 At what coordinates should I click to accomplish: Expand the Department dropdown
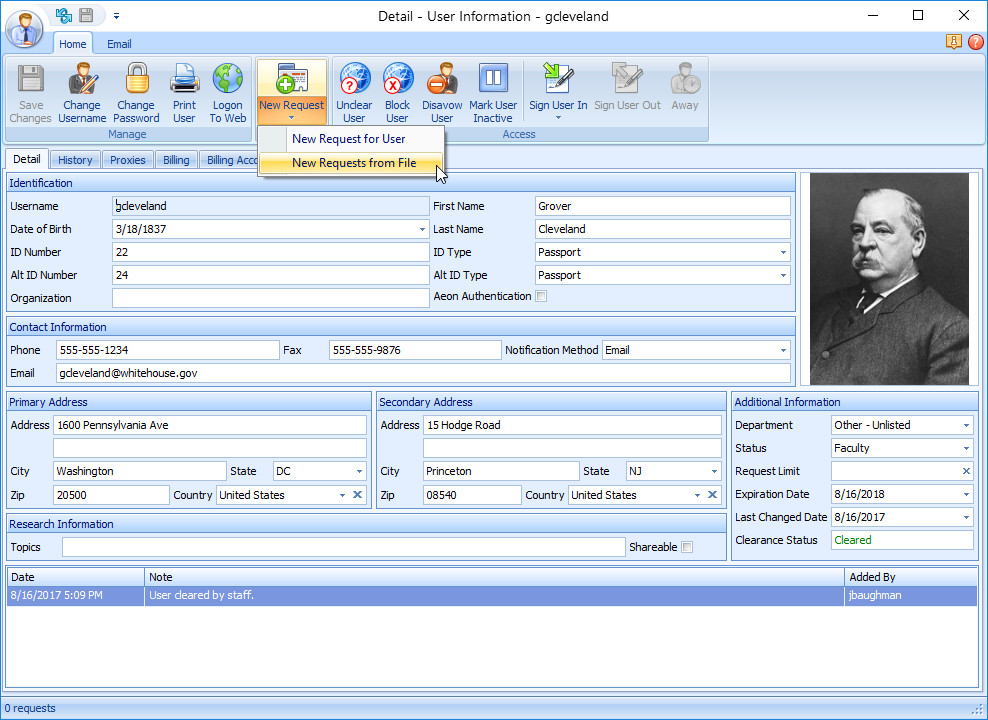(966, 425)
